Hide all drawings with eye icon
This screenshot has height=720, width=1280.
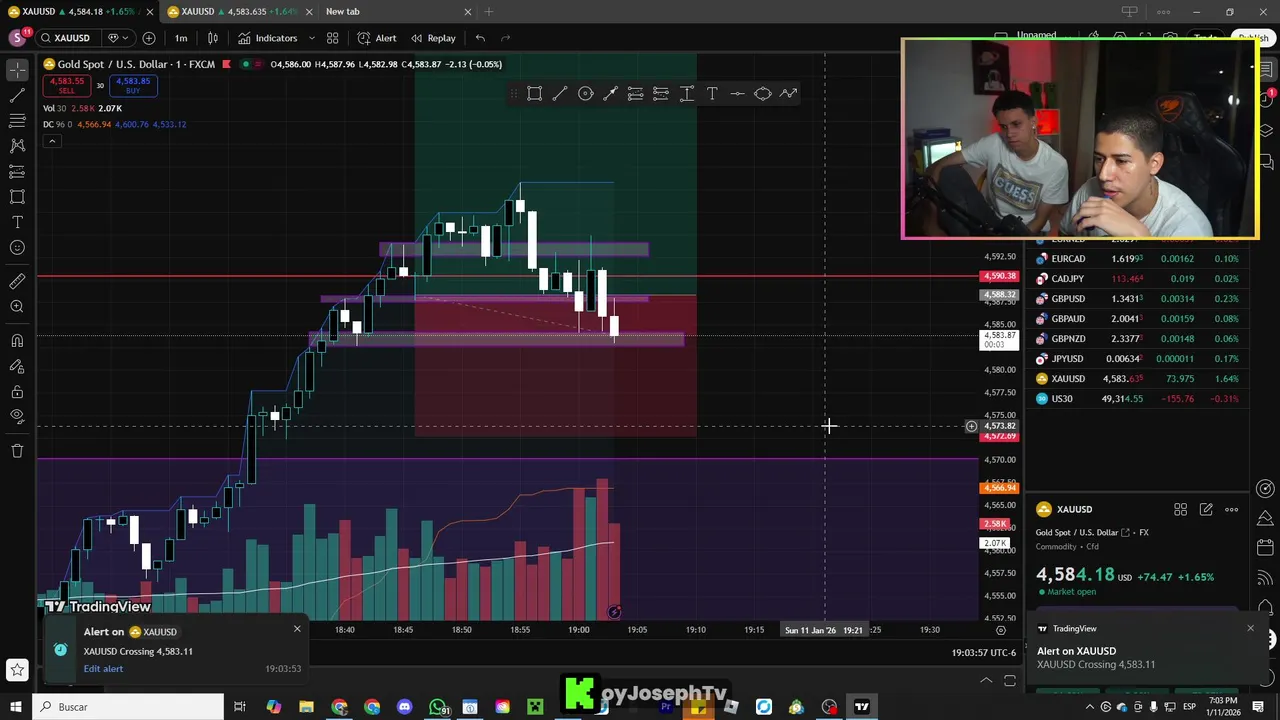click(17, 417)
